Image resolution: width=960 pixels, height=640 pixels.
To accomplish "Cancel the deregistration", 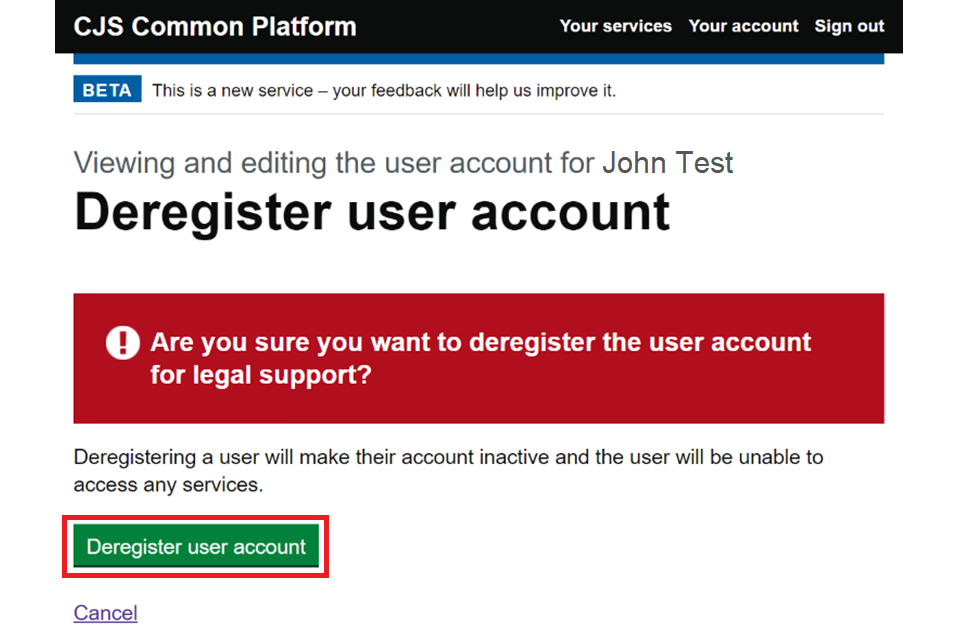I will click(105, 613).
